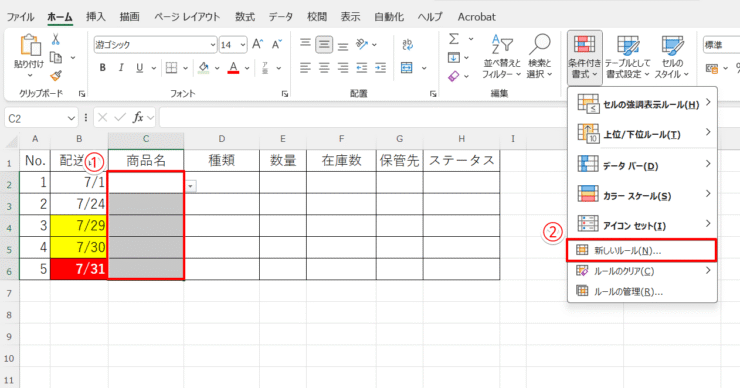740x388 pixels.
Task: Toggle italic formatting
Action: pyautogui.click(x=121, y=68)
